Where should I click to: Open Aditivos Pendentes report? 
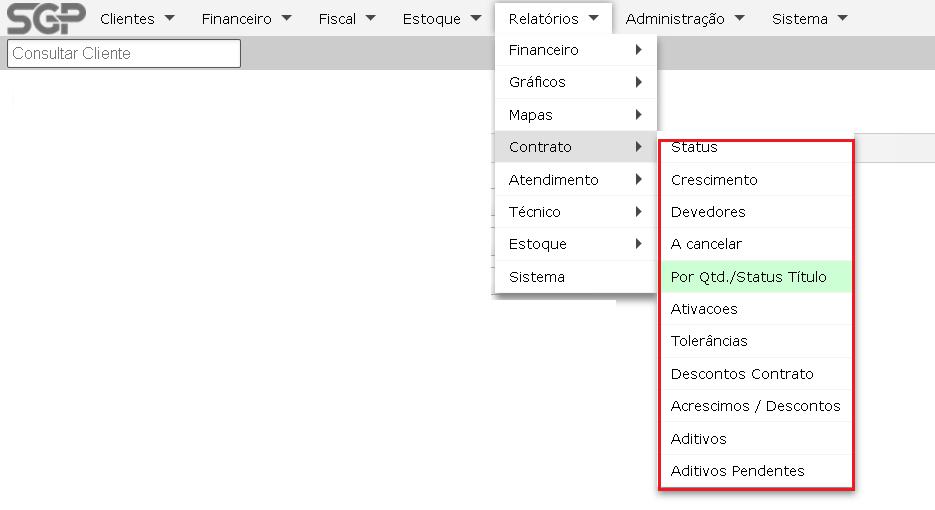[737, 471]
